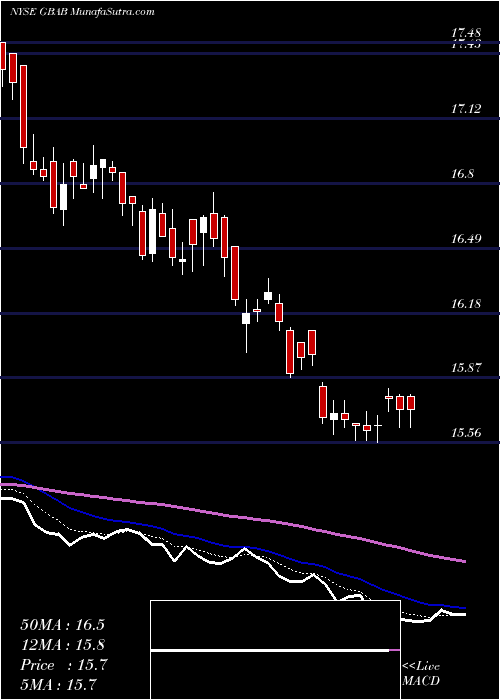The width and height of the screenshot is (500, 700).
Task: Click the 15.87 price level label
Action: [466, 368]
